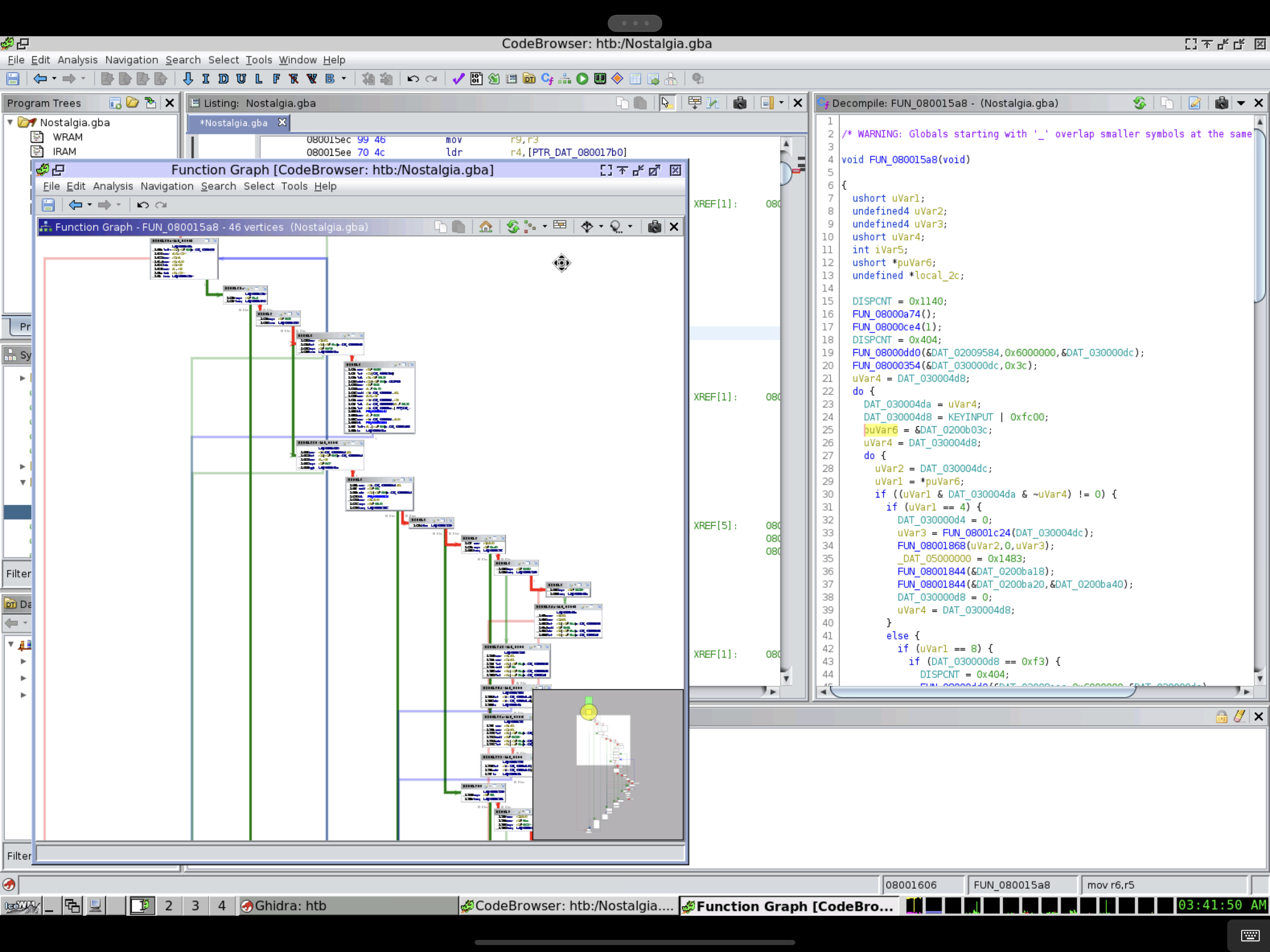Viewport: 1270px width, 952px height.
Task: Switch to workspace 3 in taskbar
Action: [x=195, y=906]
